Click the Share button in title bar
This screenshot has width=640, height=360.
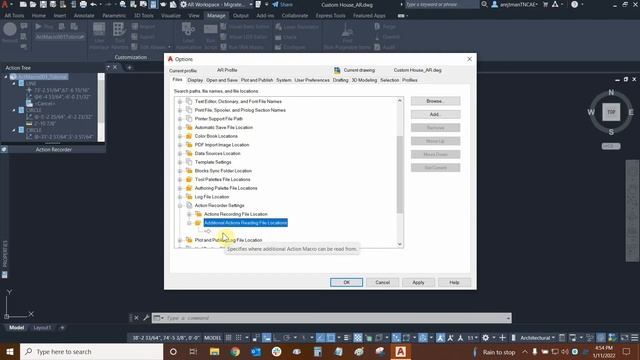282,4
